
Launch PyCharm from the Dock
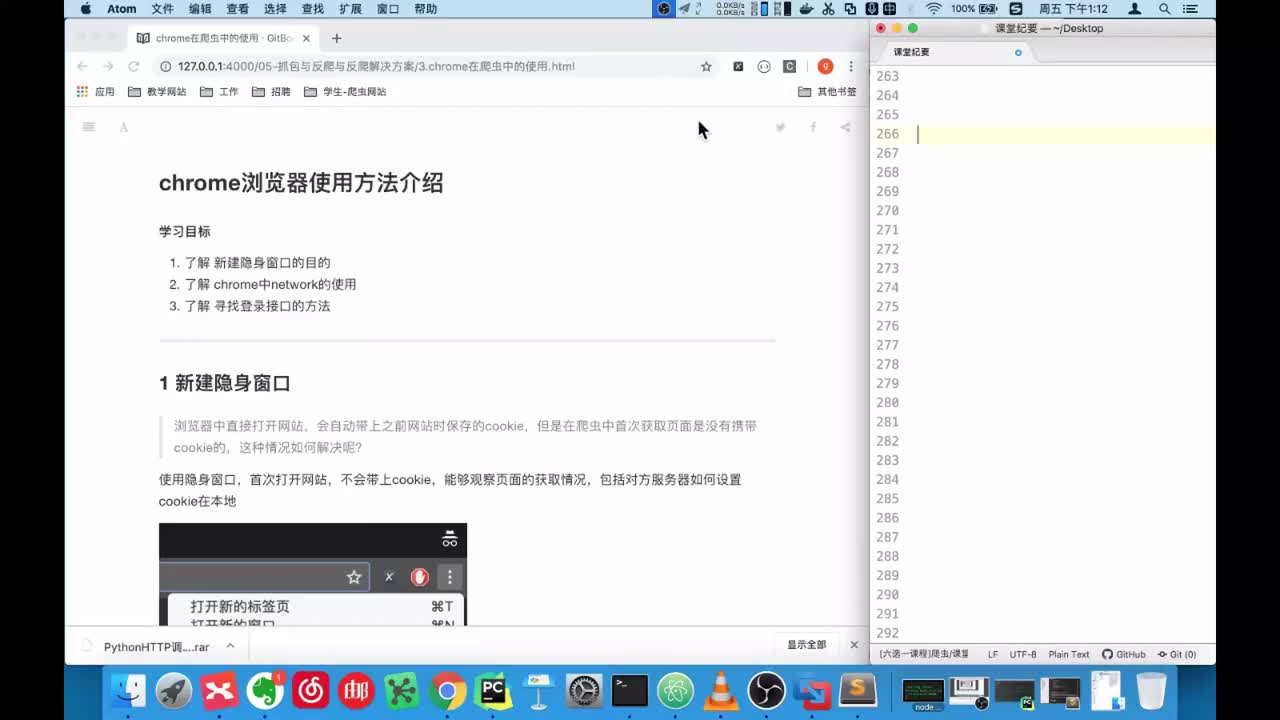(x=493, y=690)
